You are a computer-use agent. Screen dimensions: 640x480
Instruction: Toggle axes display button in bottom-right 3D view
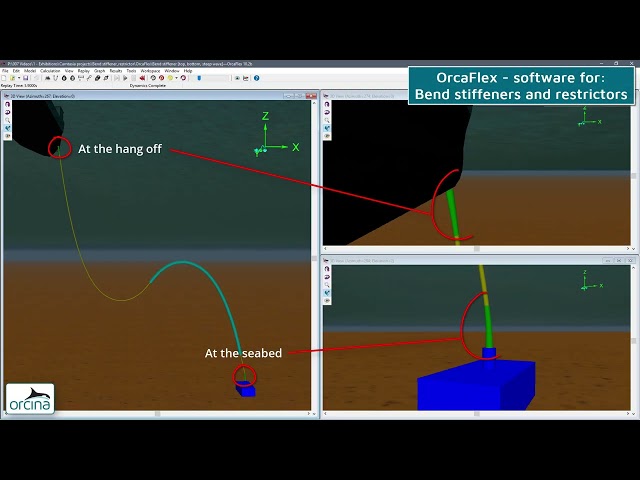pyautogui.click(x=327, y=293)
